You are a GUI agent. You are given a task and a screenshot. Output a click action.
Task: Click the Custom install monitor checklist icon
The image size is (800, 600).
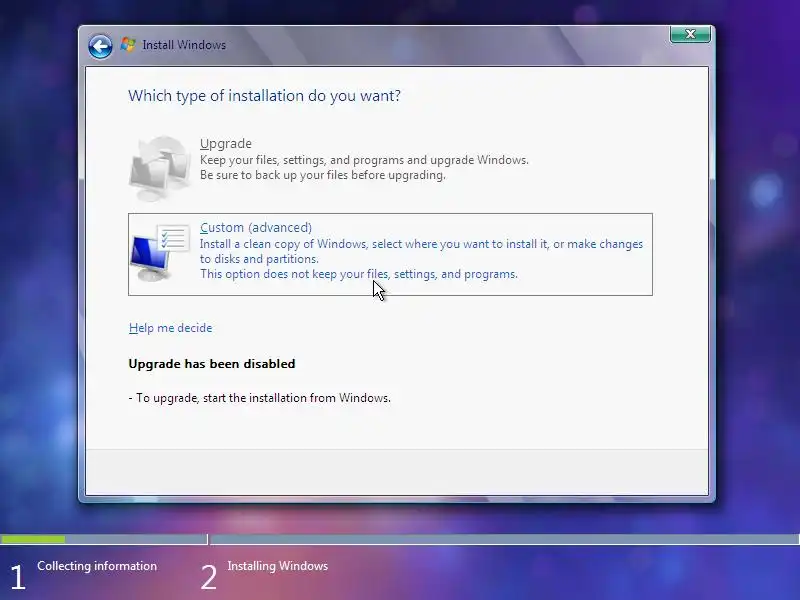[160, 252]
